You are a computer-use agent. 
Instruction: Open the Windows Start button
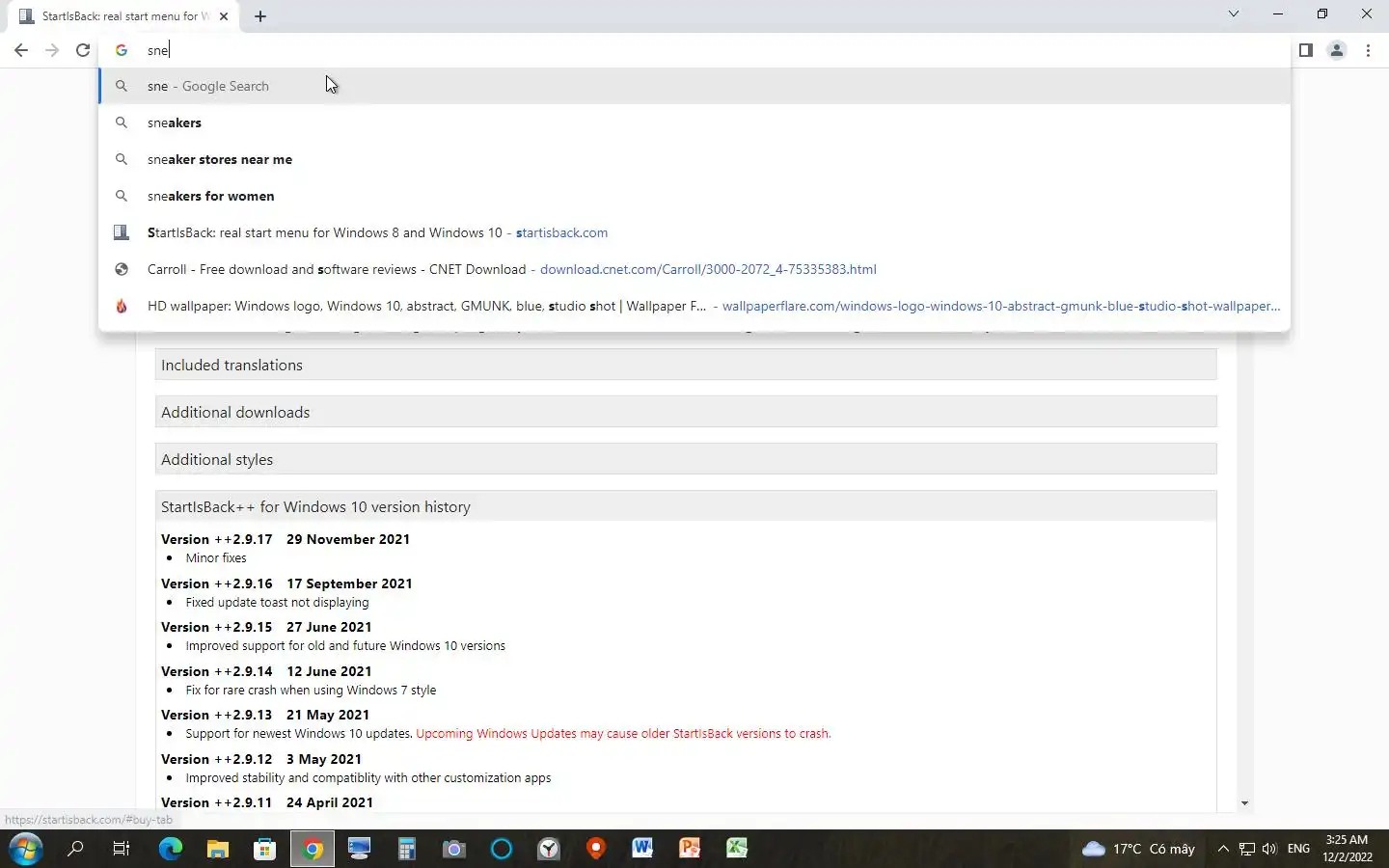[26, 849]
